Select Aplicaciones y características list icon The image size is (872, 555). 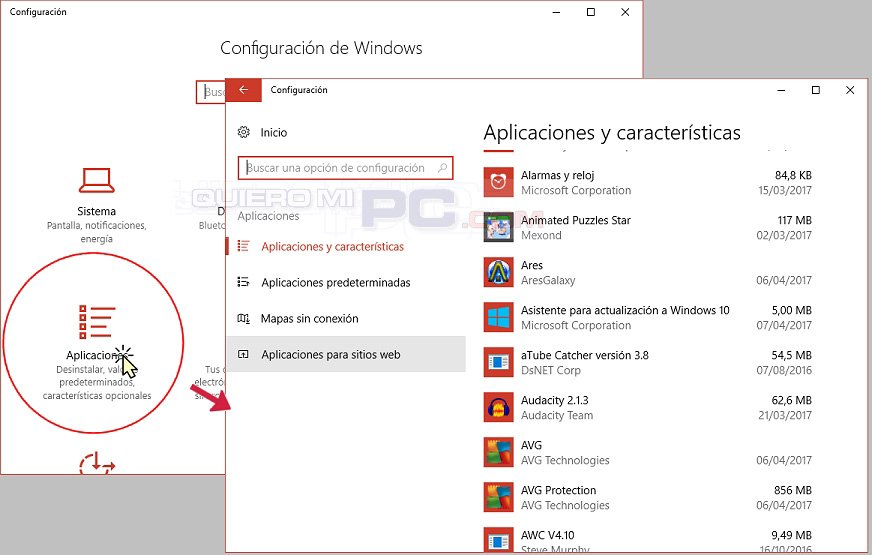tap(243, 246)
